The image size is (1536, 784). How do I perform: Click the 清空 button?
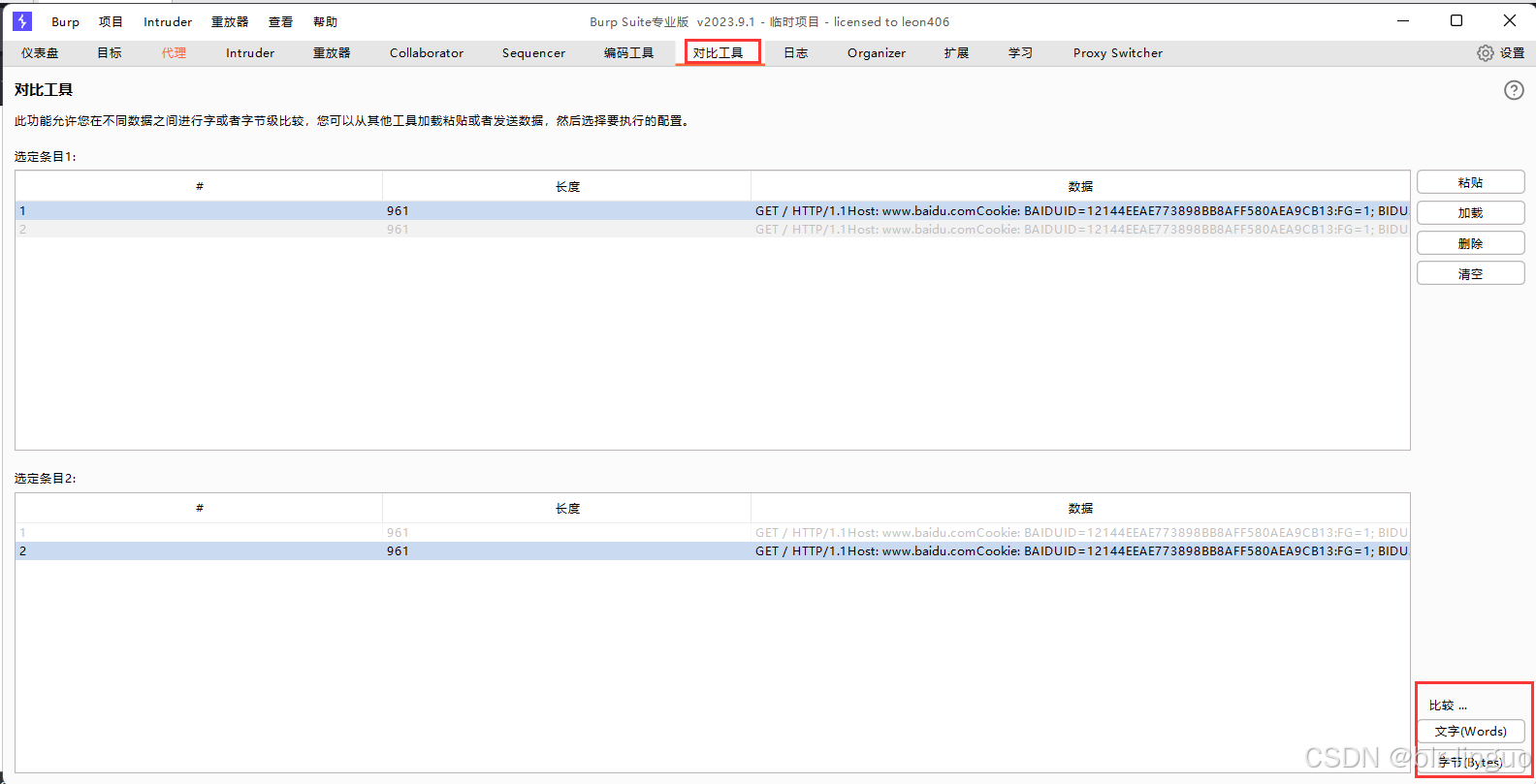1471,273
